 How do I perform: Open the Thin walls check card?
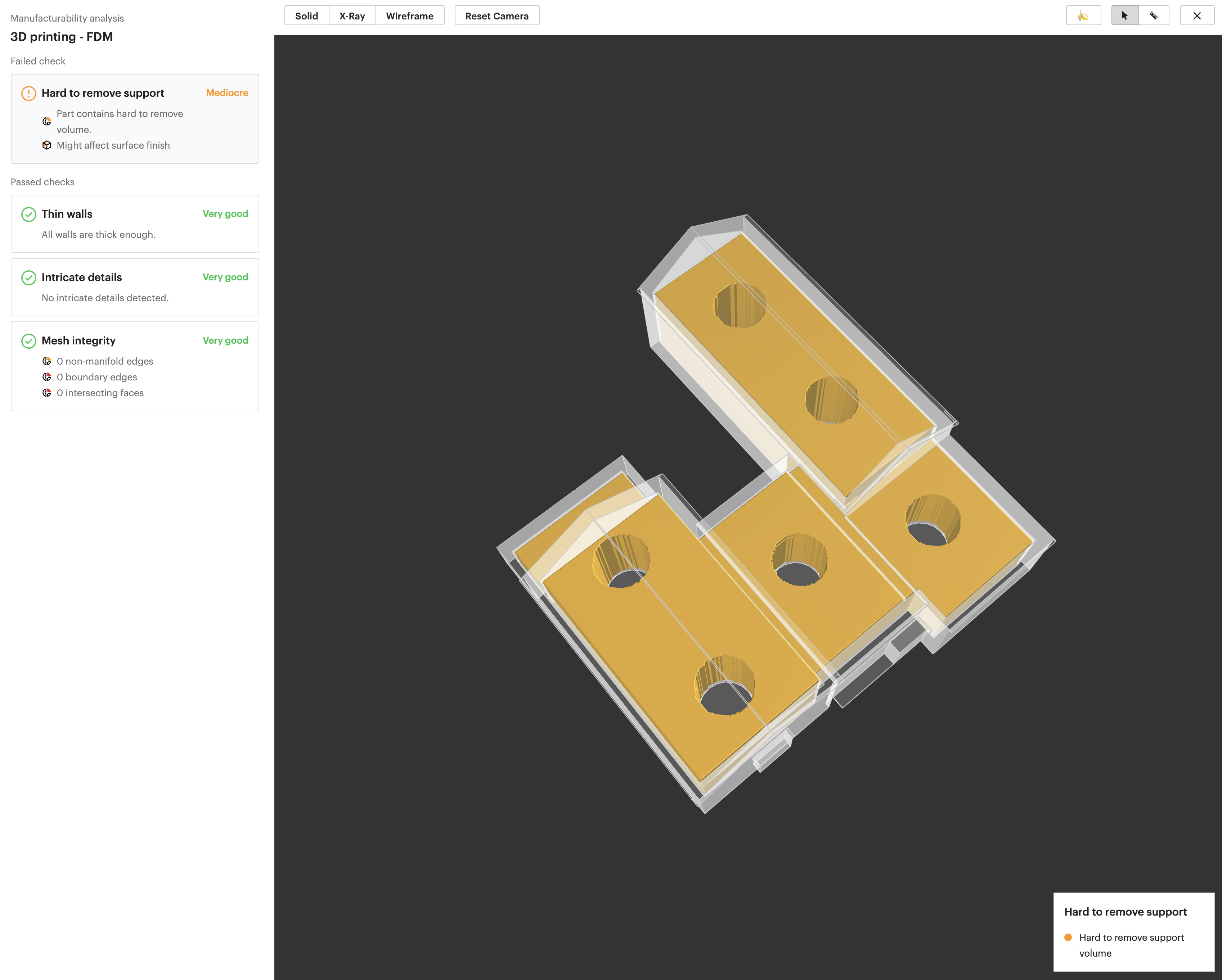coord(135,224)
